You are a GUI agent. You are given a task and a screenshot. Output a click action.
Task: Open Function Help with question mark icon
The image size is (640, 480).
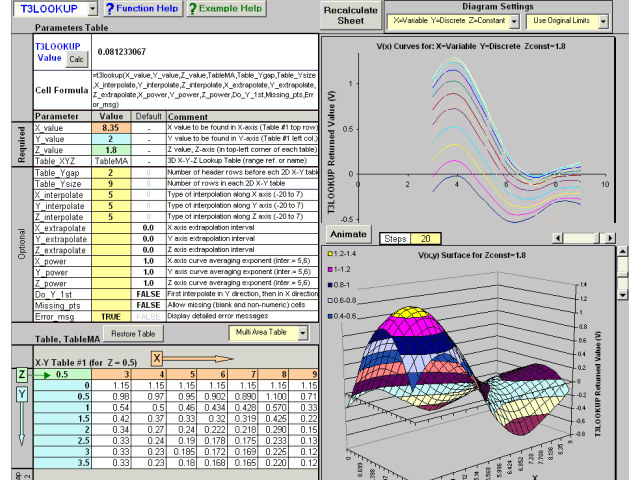click(145, 9)
